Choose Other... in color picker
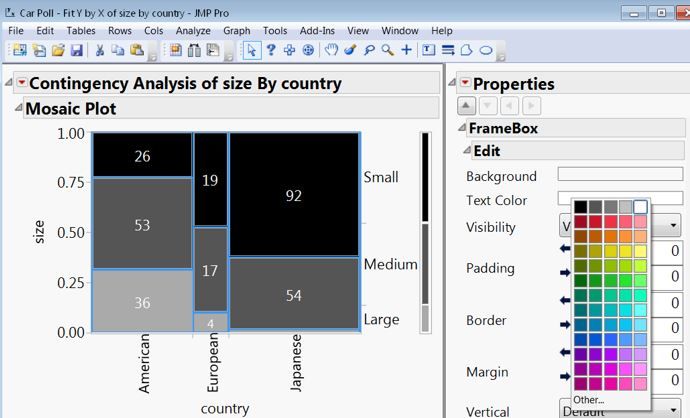Image resolution: width=690 pixels, height=418 pixels. click(588, 400)
